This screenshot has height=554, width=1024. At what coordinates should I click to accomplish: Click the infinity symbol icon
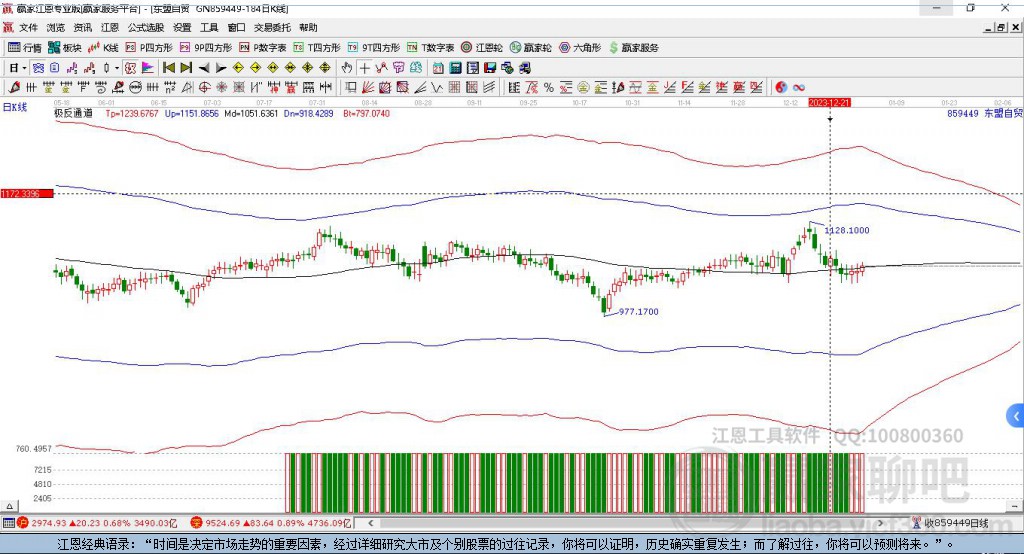pyautogui.click(x=800, y=87)
